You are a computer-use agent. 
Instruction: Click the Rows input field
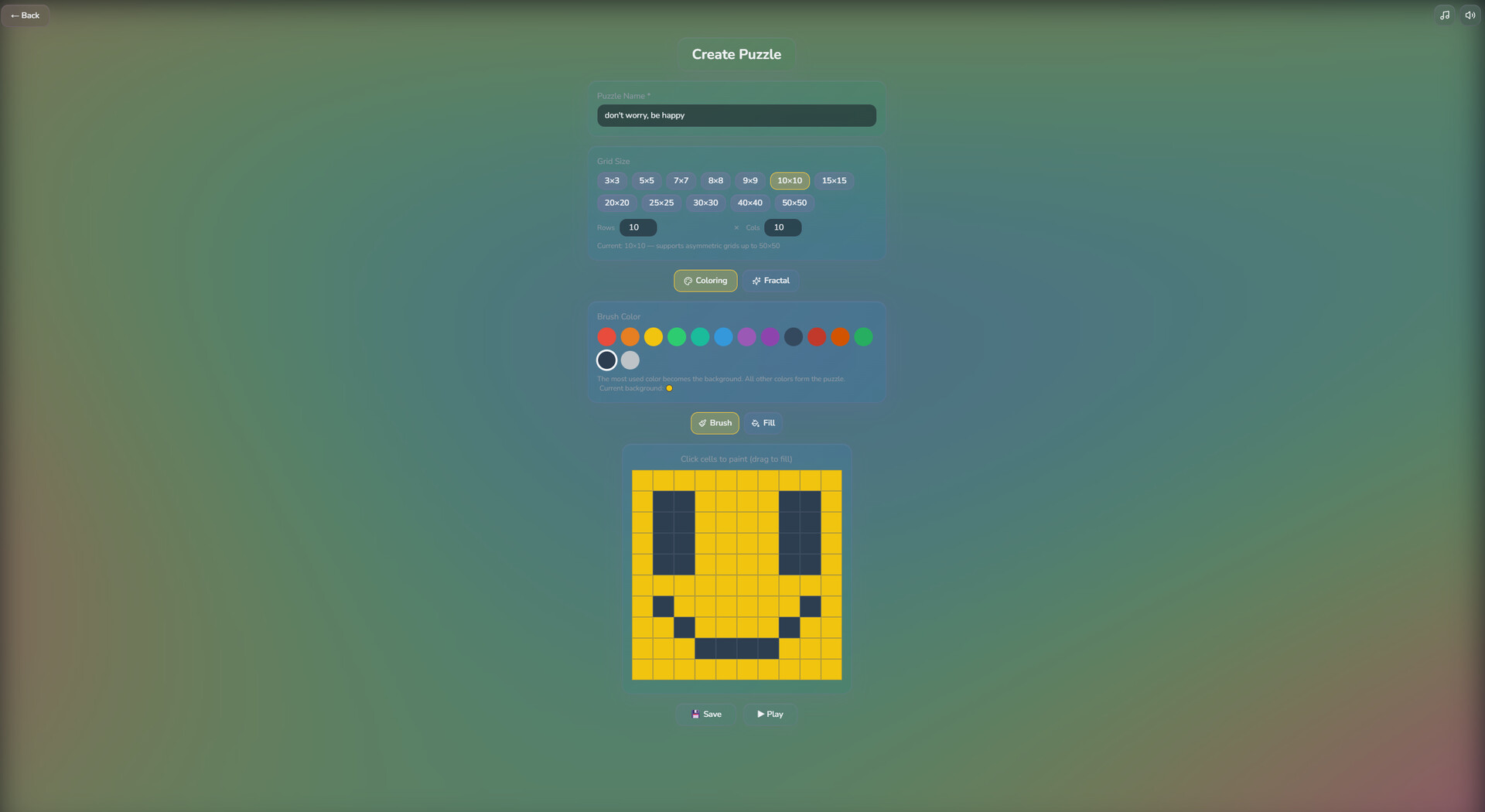tap(637, 227)
